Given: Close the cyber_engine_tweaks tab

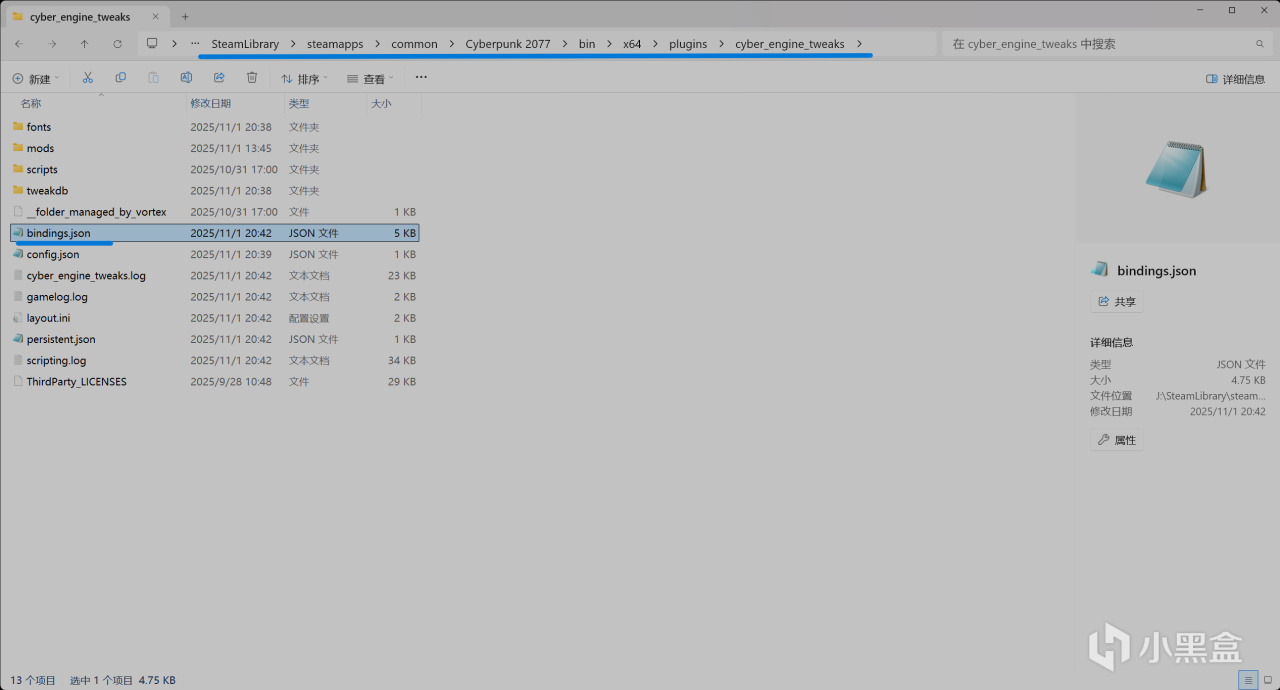Looking at the screenshot, I should 155,17.
